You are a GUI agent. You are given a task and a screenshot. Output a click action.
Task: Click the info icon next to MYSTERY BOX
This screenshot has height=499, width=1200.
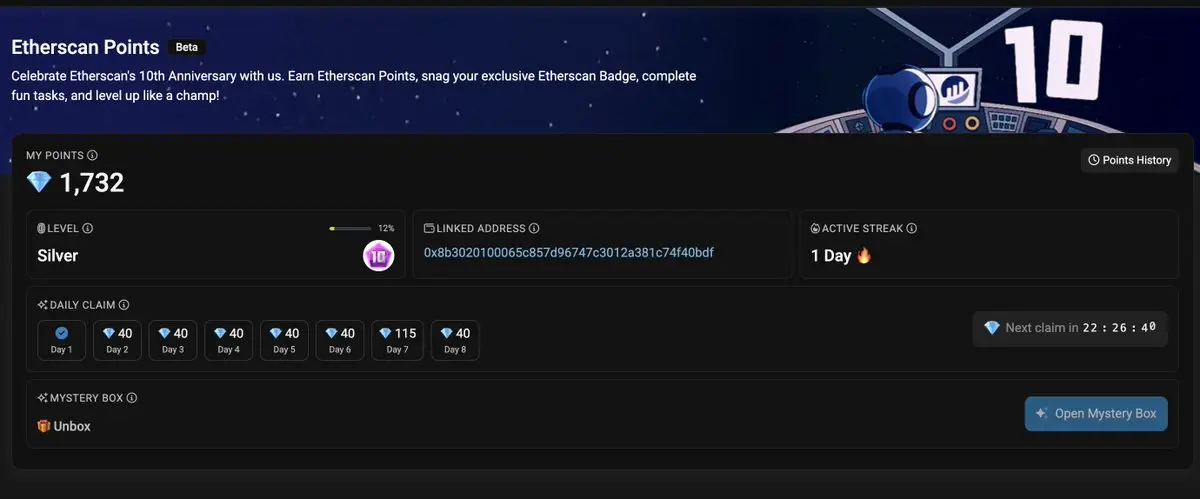132,398
